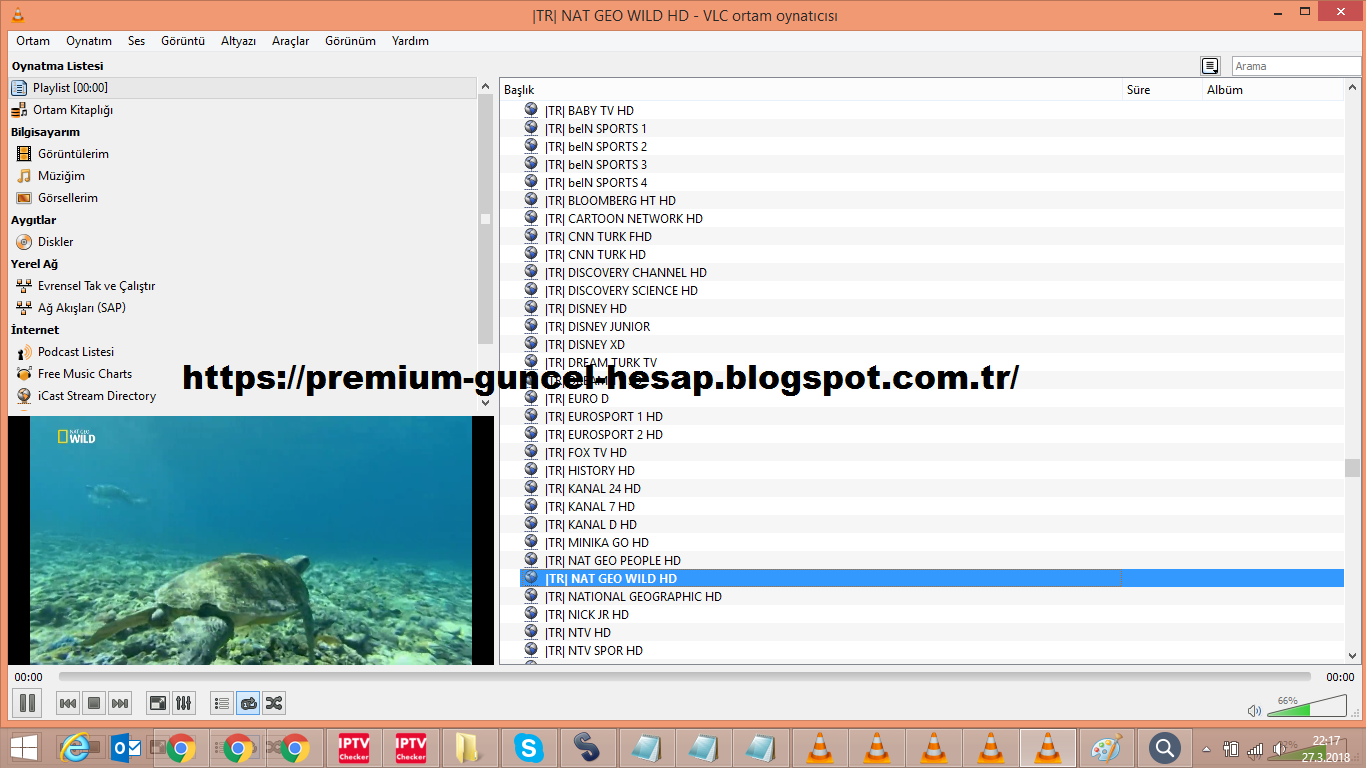Open the Ses menu
Screen dimensions: 1366x768
pyautogui.click(x=136, y=41)
